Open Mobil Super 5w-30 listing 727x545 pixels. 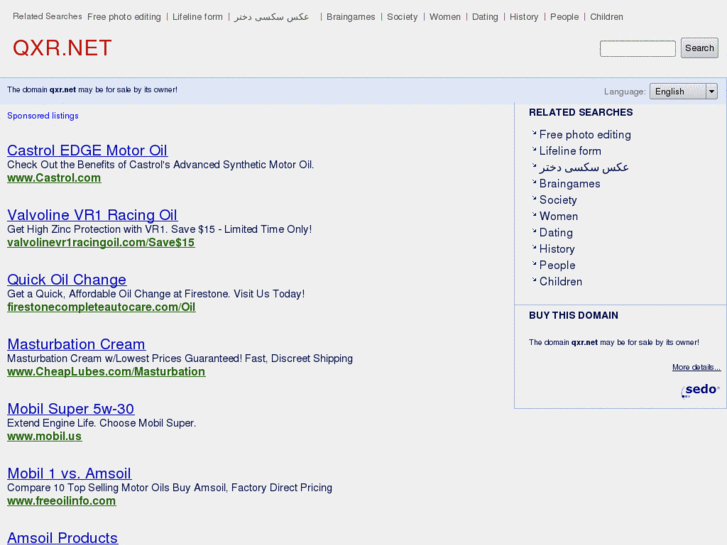tap(70, 409)
